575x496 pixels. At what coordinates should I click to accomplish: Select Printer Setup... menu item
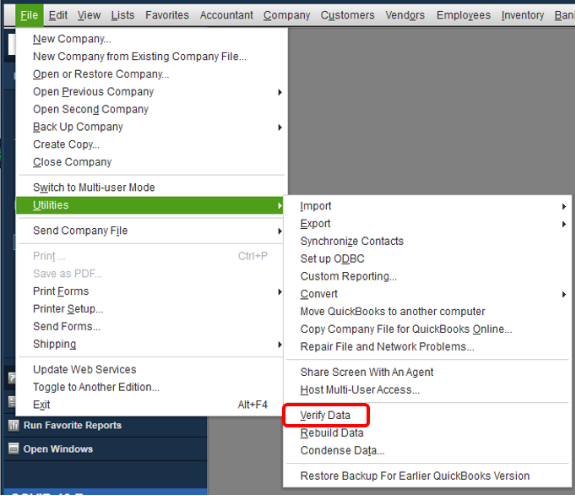coord(68,309)
